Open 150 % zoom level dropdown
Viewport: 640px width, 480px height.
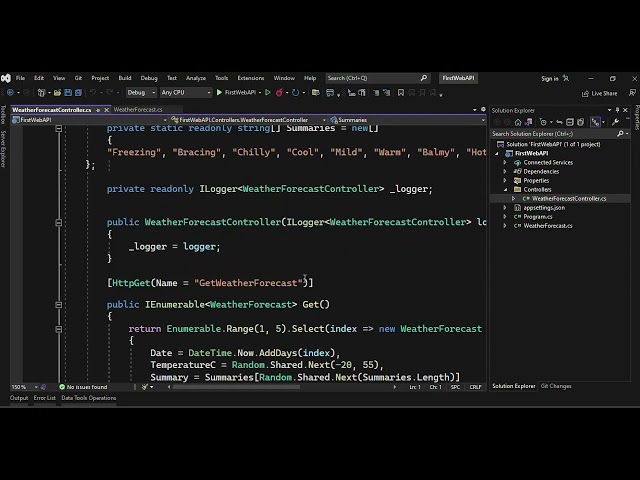[x=24, y=387]
